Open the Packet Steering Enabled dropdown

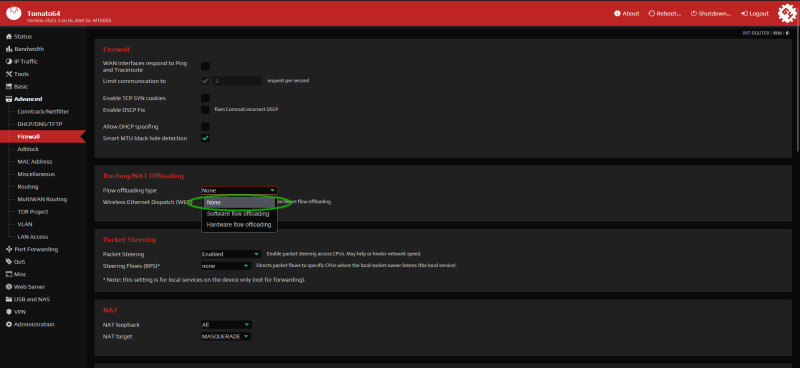click(x=231, y=254)
